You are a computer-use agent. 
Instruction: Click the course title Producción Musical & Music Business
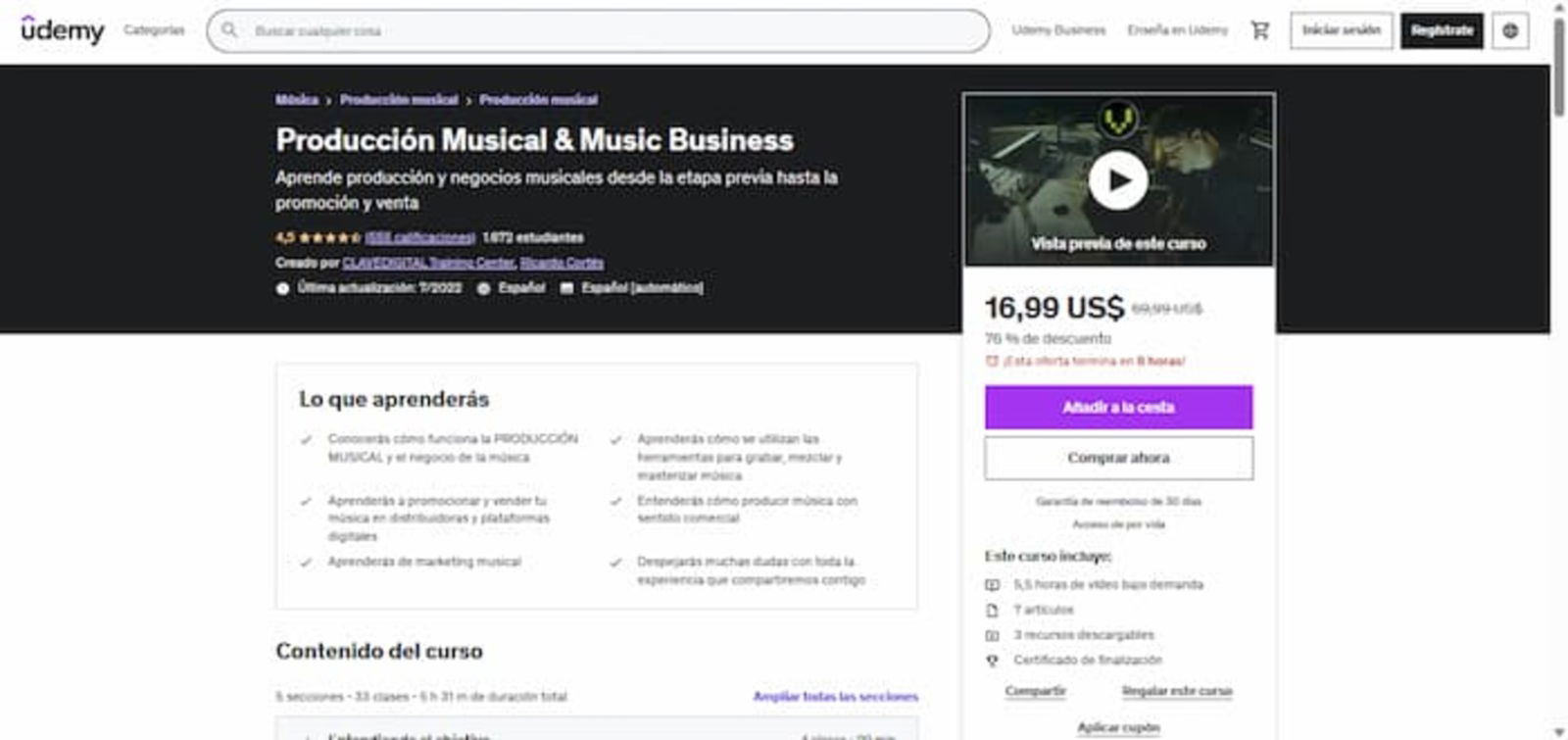pyautogui.click(x=534, y=140)
